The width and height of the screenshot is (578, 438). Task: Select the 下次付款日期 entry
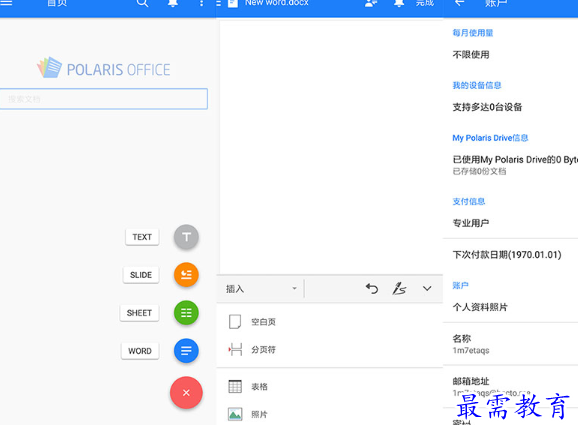[507, 254]
